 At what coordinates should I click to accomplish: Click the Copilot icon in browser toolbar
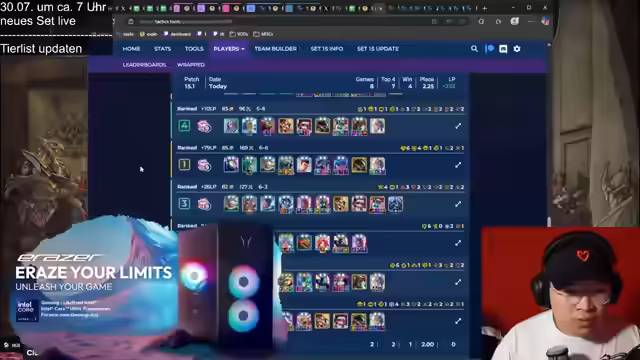pyautogui.click(x=545, y=21)
